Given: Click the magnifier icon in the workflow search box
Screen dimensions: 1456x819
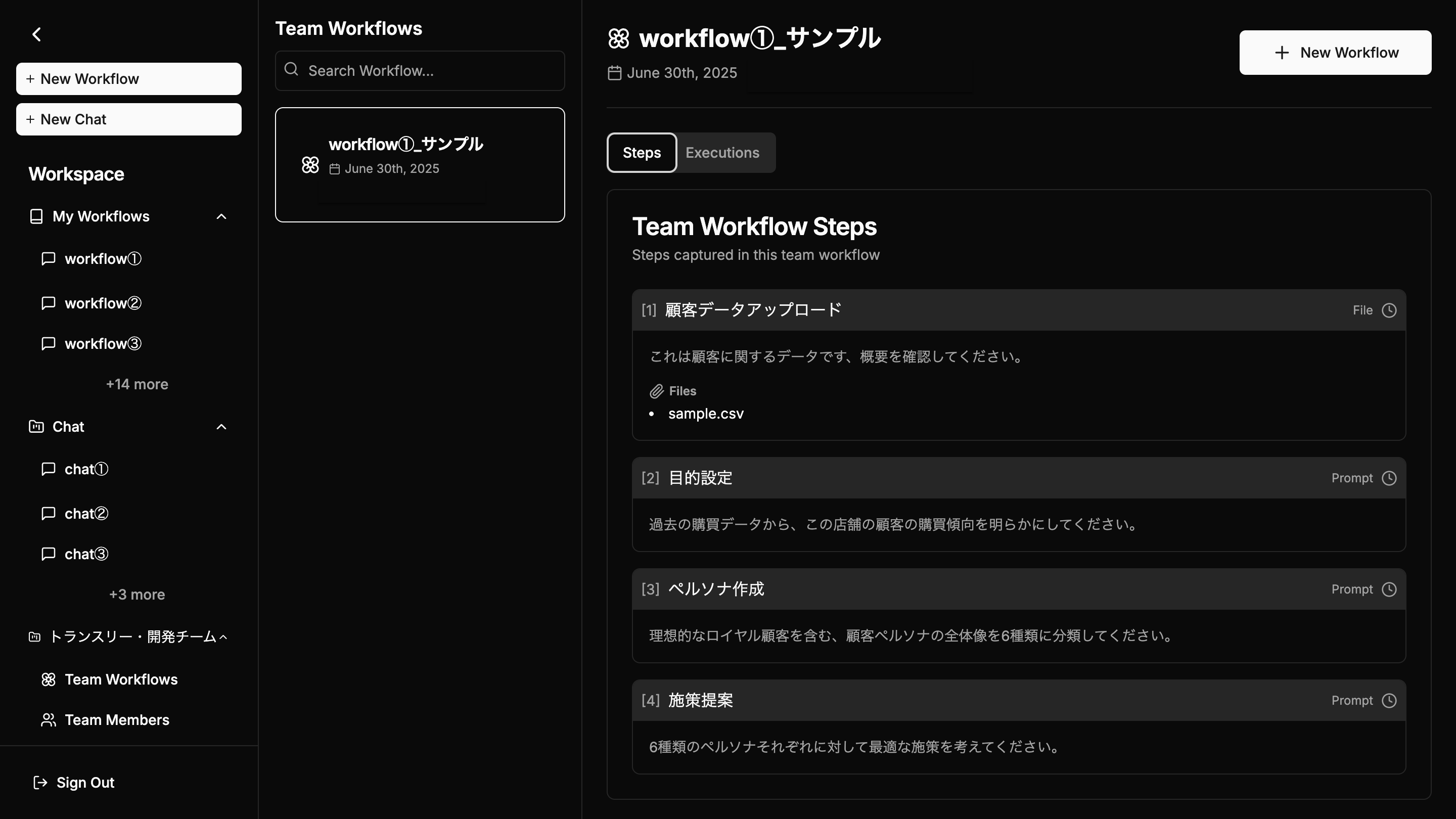Looking at the screenshot, I should [x=292, y=70].
